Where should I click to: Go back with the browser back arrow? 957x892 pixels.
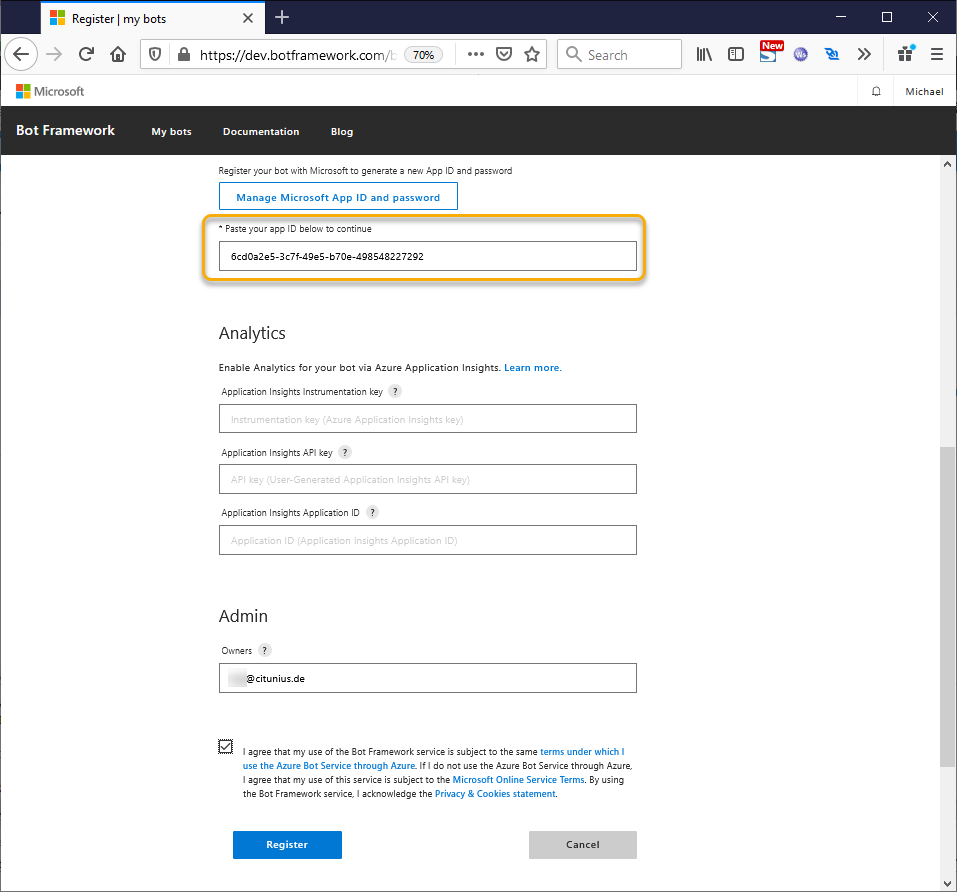point(21,54)
